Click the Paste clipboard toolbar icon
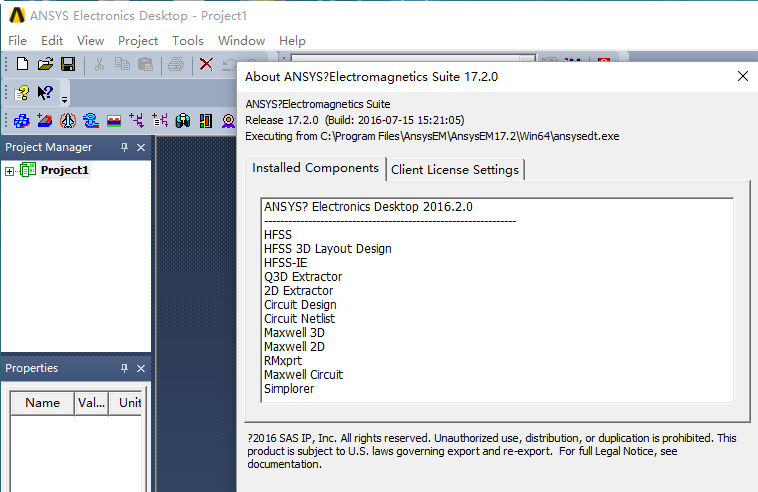Screen dimensions: 758x492 coord(146,64)
